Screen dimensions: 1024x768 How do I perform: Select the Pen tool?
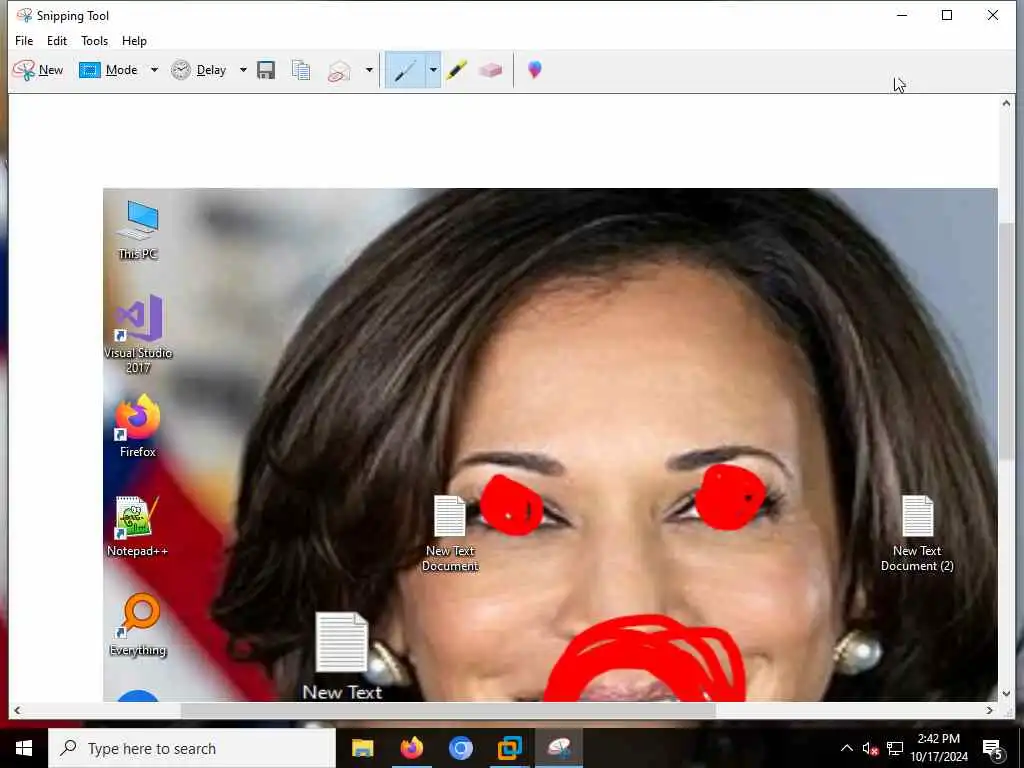405,70
